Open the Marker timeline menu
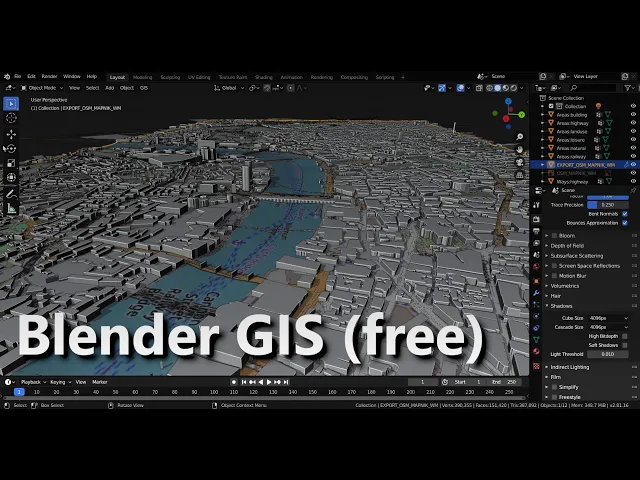This screenshot has height=480, width=640. coord(100,382)
